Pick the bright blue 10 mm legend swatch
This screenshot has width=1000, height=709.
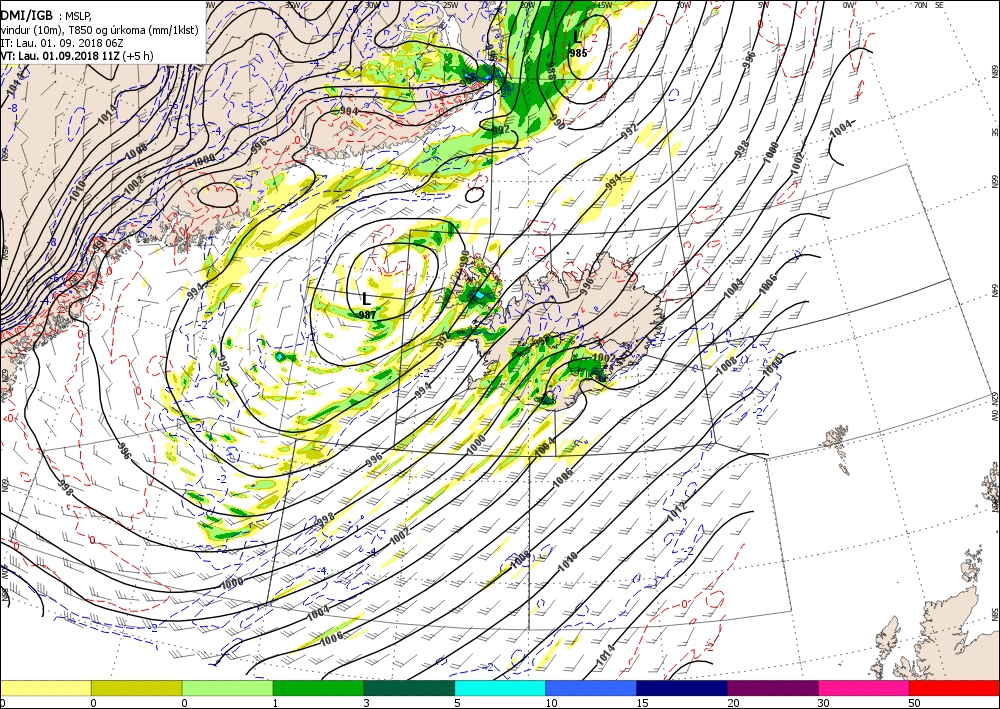(591, 688)
